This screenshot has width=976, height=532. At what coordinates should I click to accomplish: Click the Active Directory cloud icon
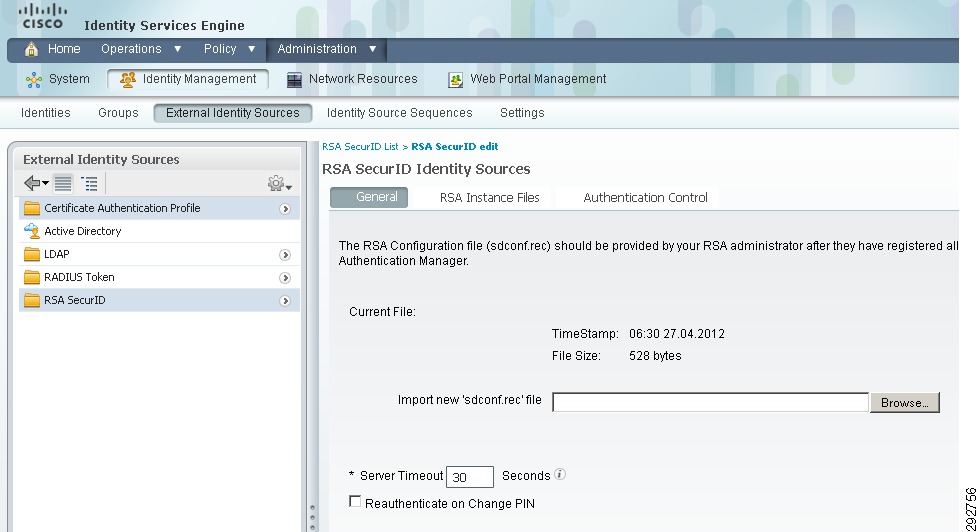(x=32, y=231)
